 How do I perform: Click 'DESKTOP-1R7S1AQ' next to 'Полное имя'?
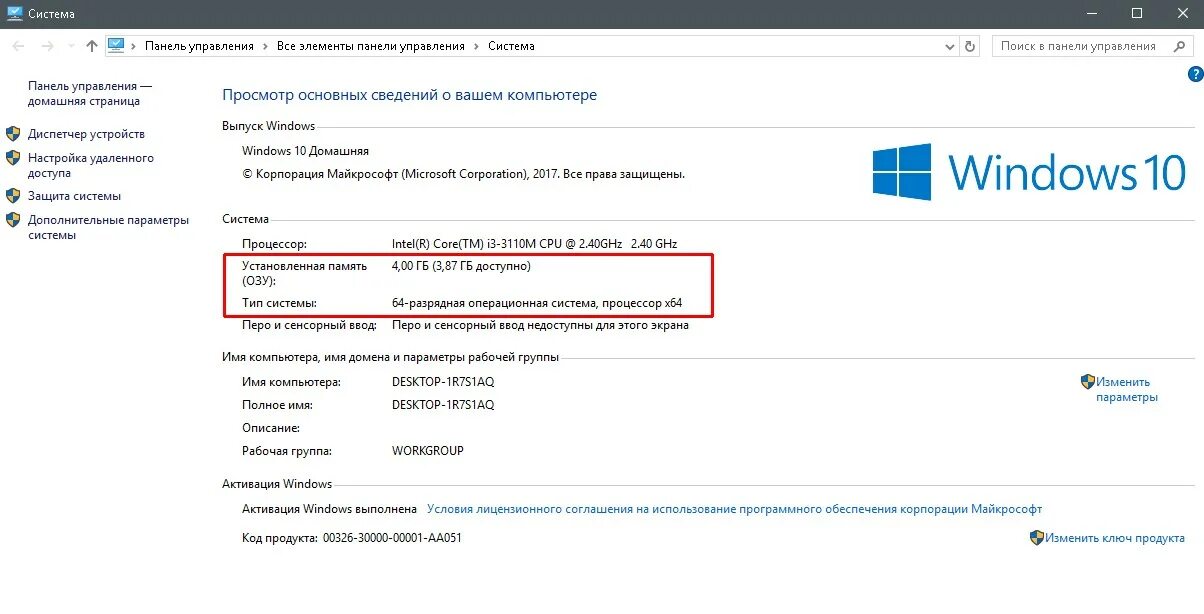[443, 405]
